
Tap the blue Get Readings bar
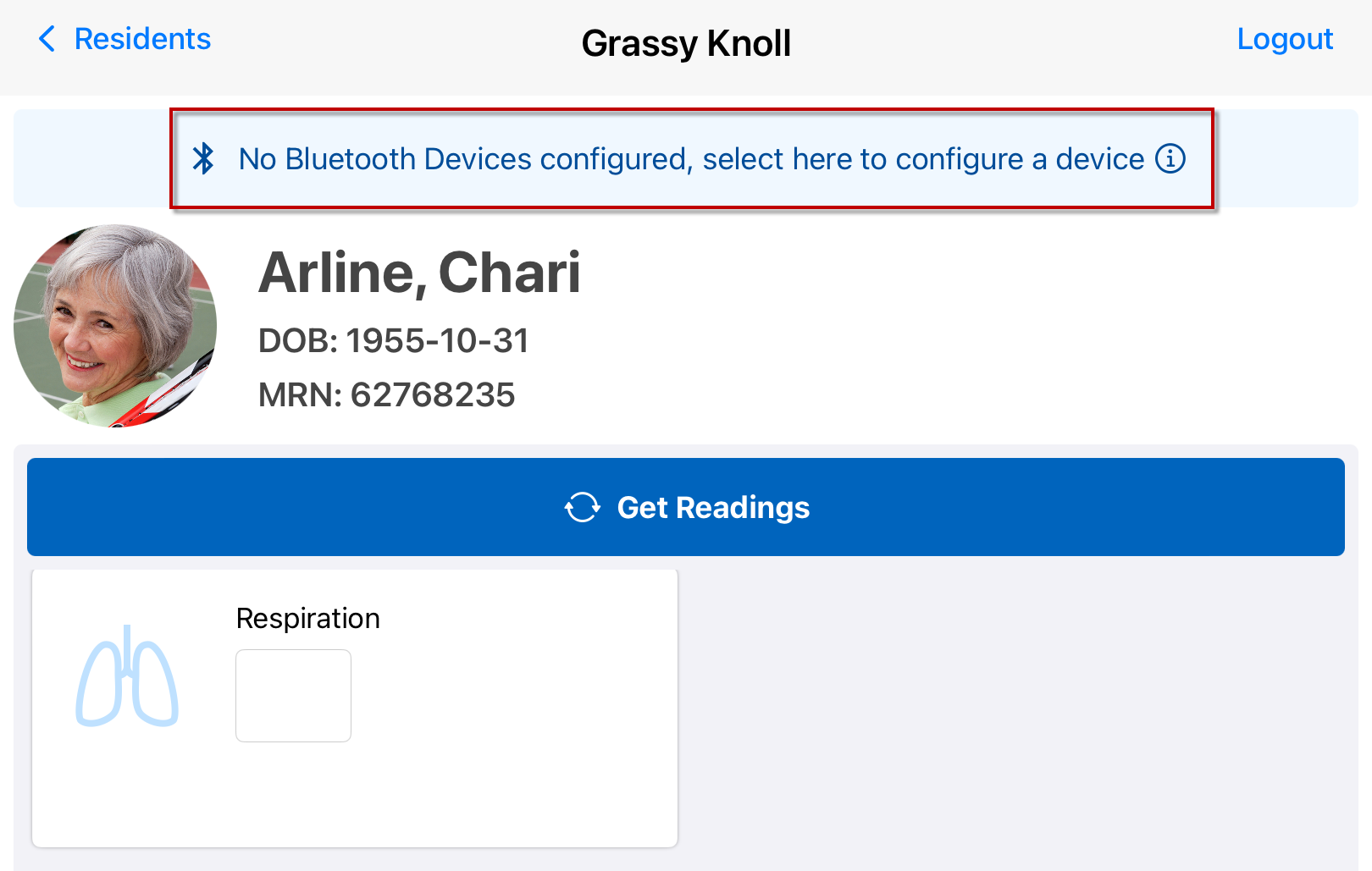click(x=686, y=507)
